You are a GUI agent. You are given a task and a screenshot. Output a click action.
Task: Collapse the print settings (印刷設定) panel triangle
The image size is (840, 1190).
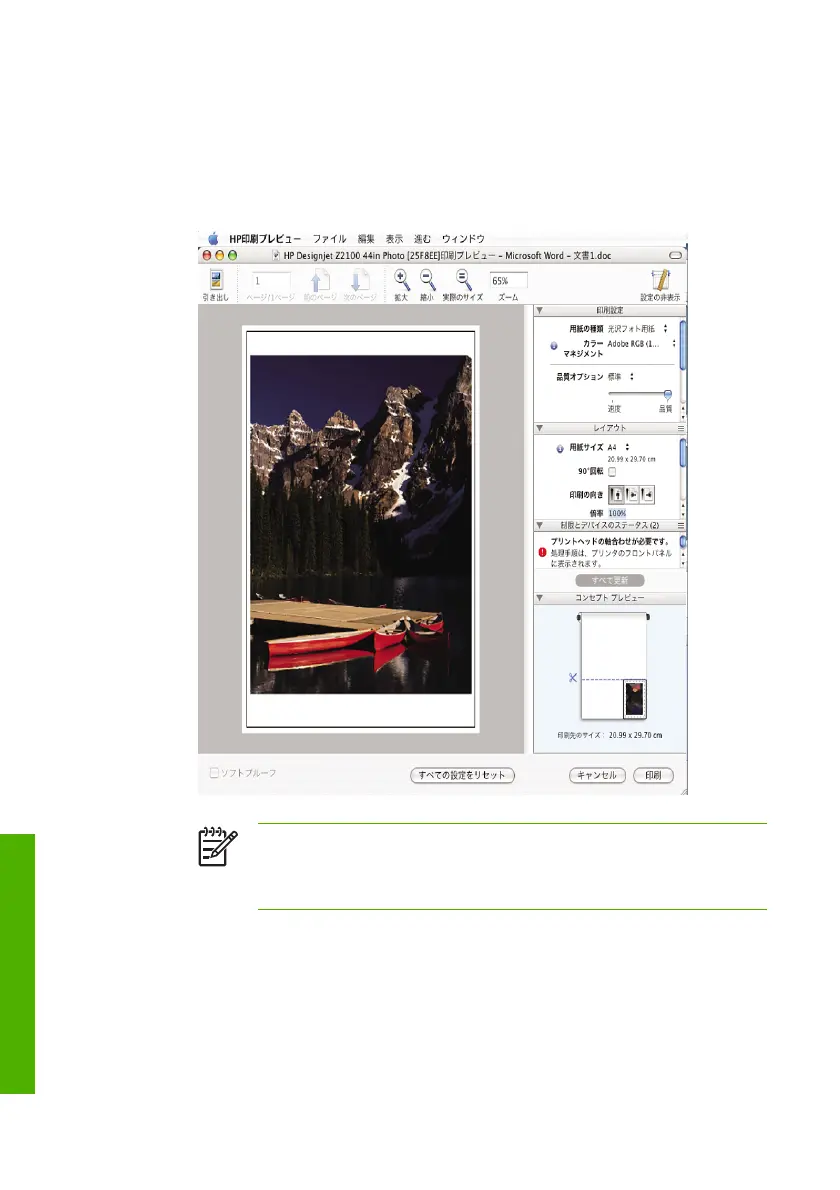540,311
